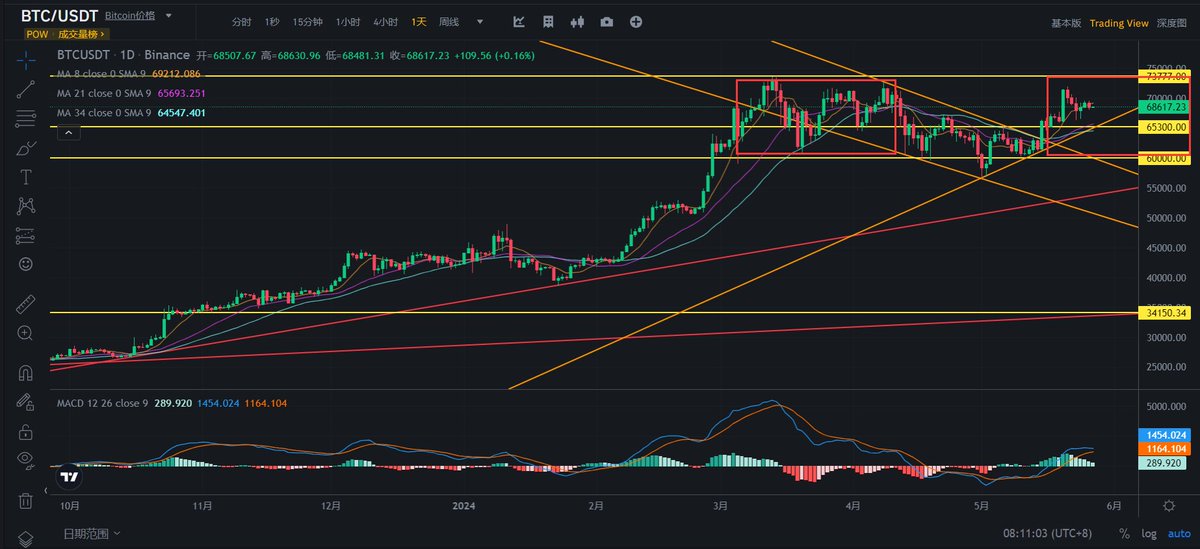1200x549 pixels.
Task: Activate the zoom in tool
Action: [x=26, y=333]
